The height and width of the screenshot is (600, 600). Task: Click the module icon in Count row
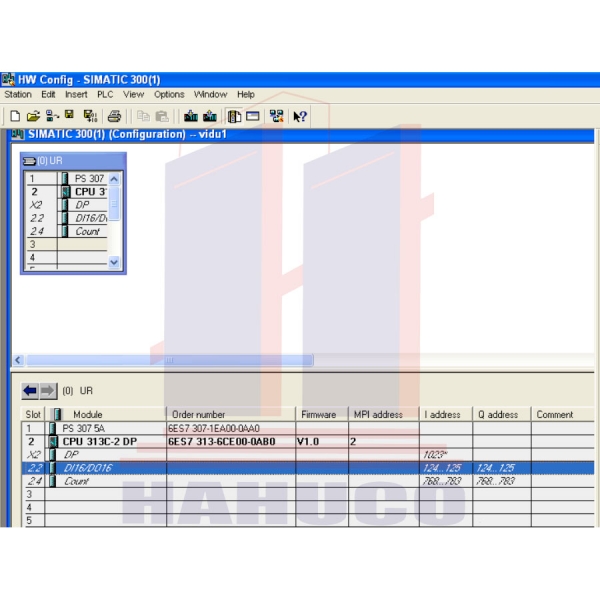coord(52,481)
